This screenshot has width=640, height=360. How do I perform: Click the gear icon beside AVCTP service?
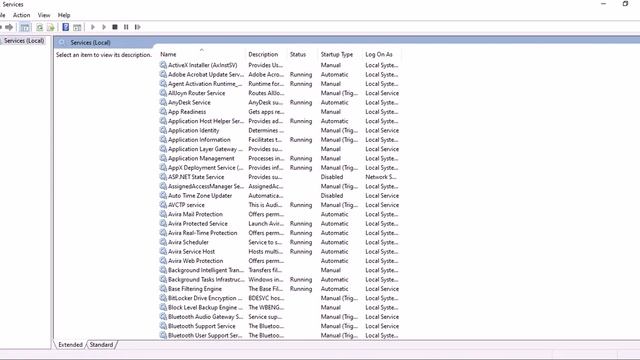pyautogui.click(x=163, y=205)
